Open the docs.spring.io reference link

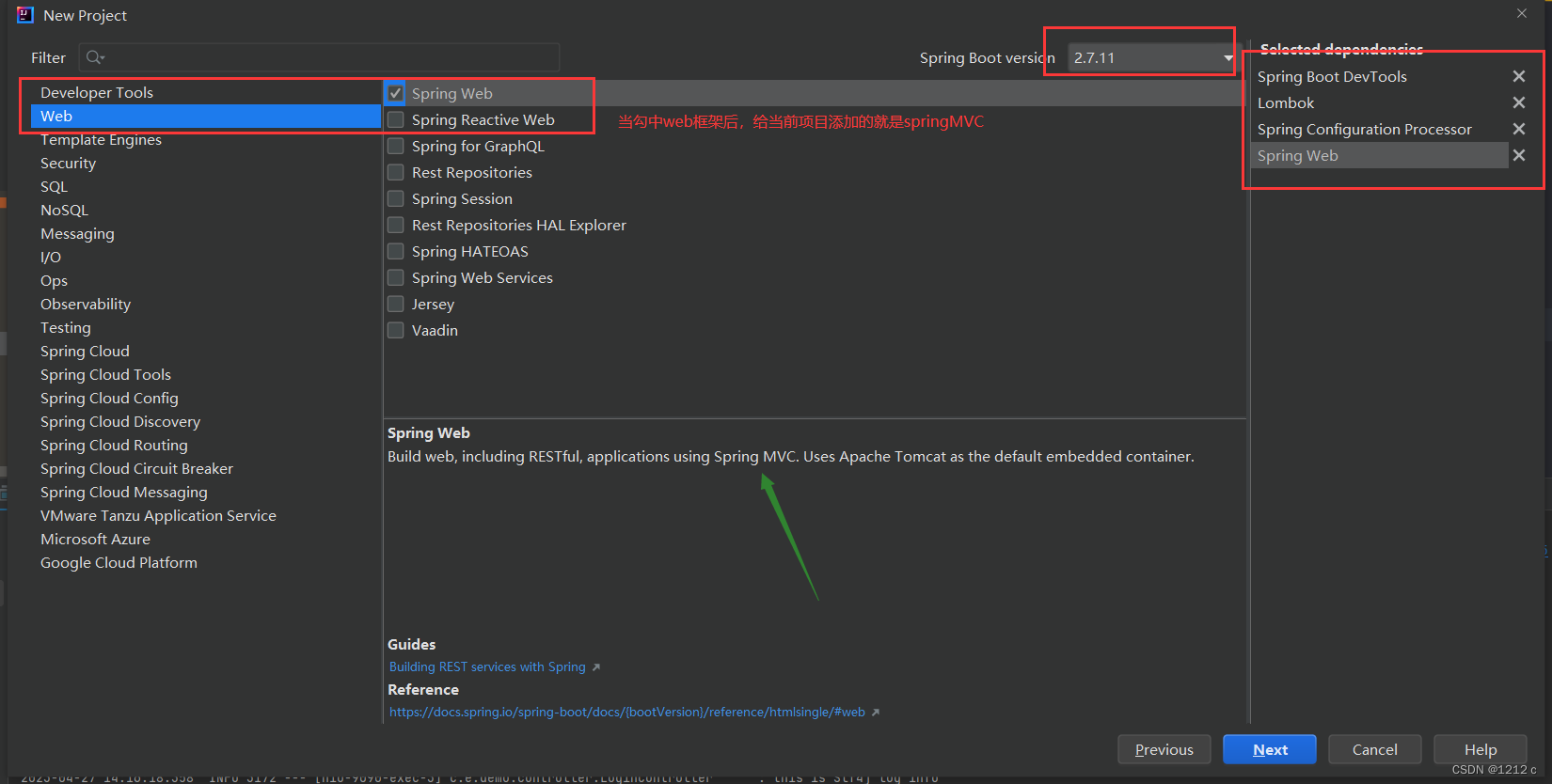tap(627, 713)
